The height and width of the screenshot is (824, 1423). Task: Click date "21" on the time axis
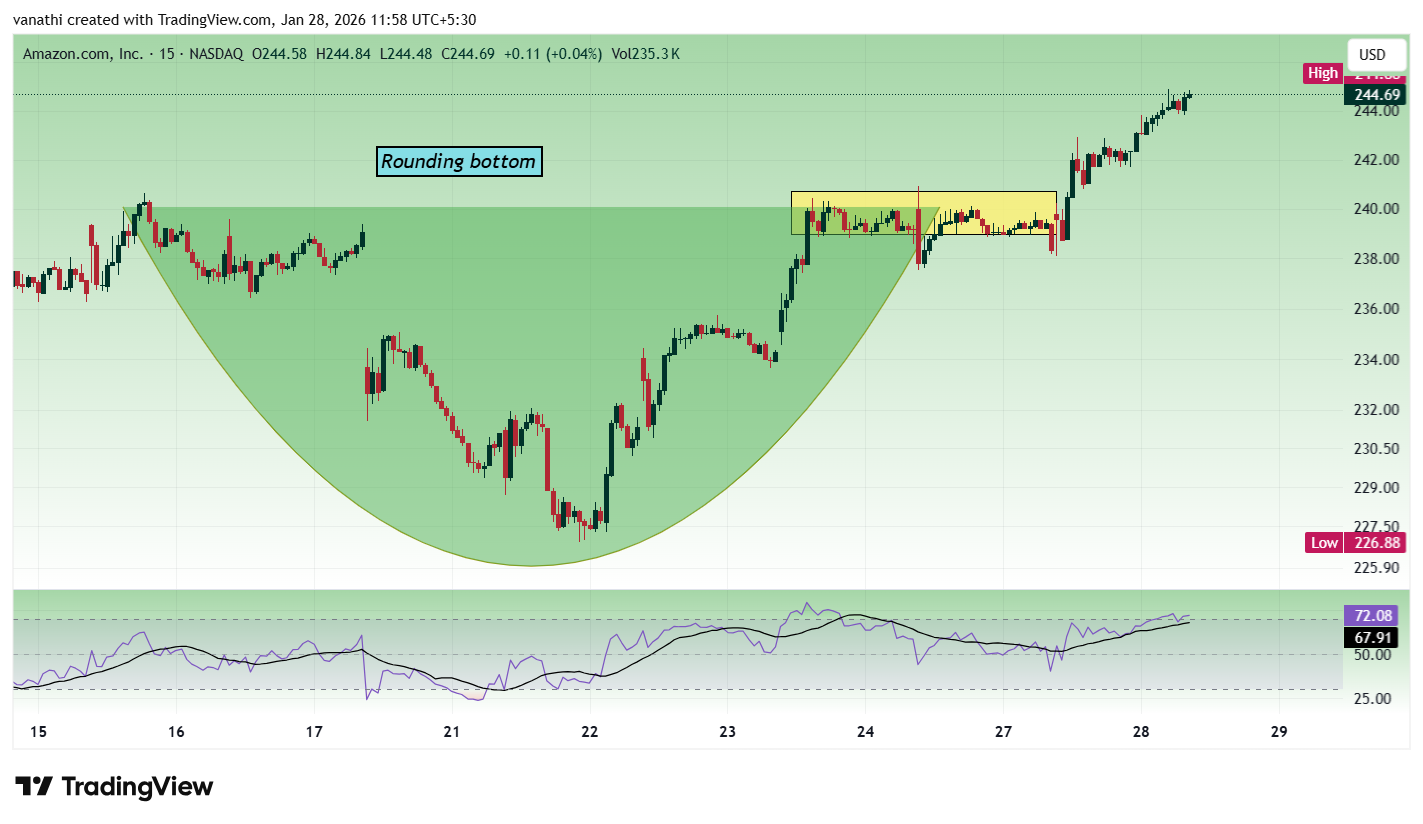pyautogui.click(x=452, y=731)
